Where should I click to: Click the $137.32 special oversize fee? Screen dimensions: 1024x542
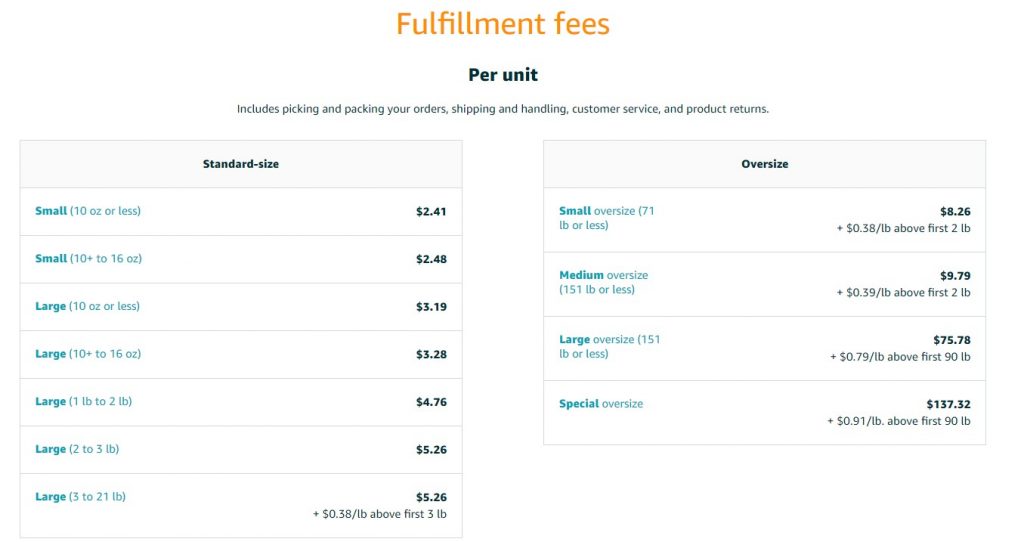pos(948,404)
